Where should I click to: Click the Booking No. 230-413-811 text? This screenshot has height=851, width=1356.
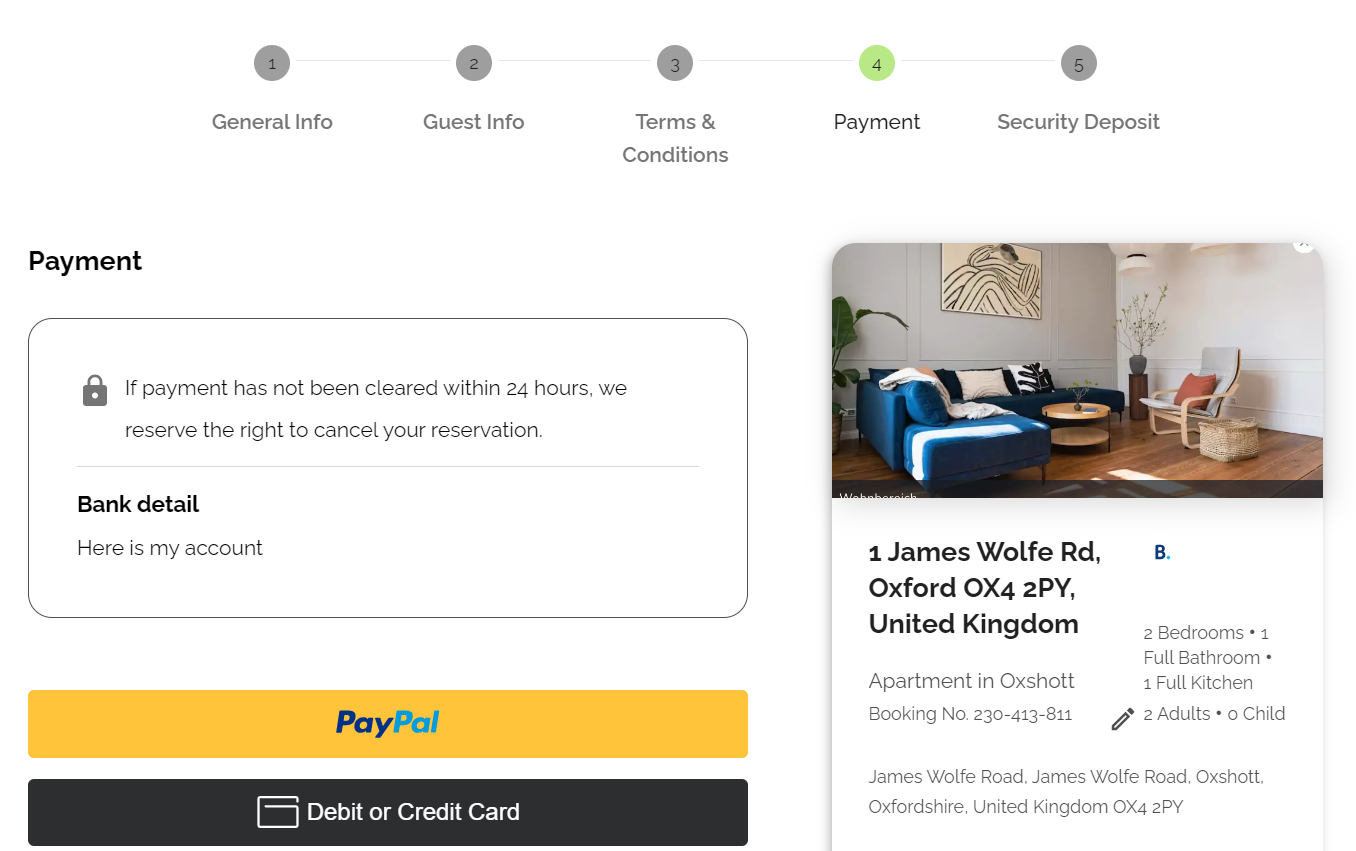pyautogui.click(x=970, y=714)
